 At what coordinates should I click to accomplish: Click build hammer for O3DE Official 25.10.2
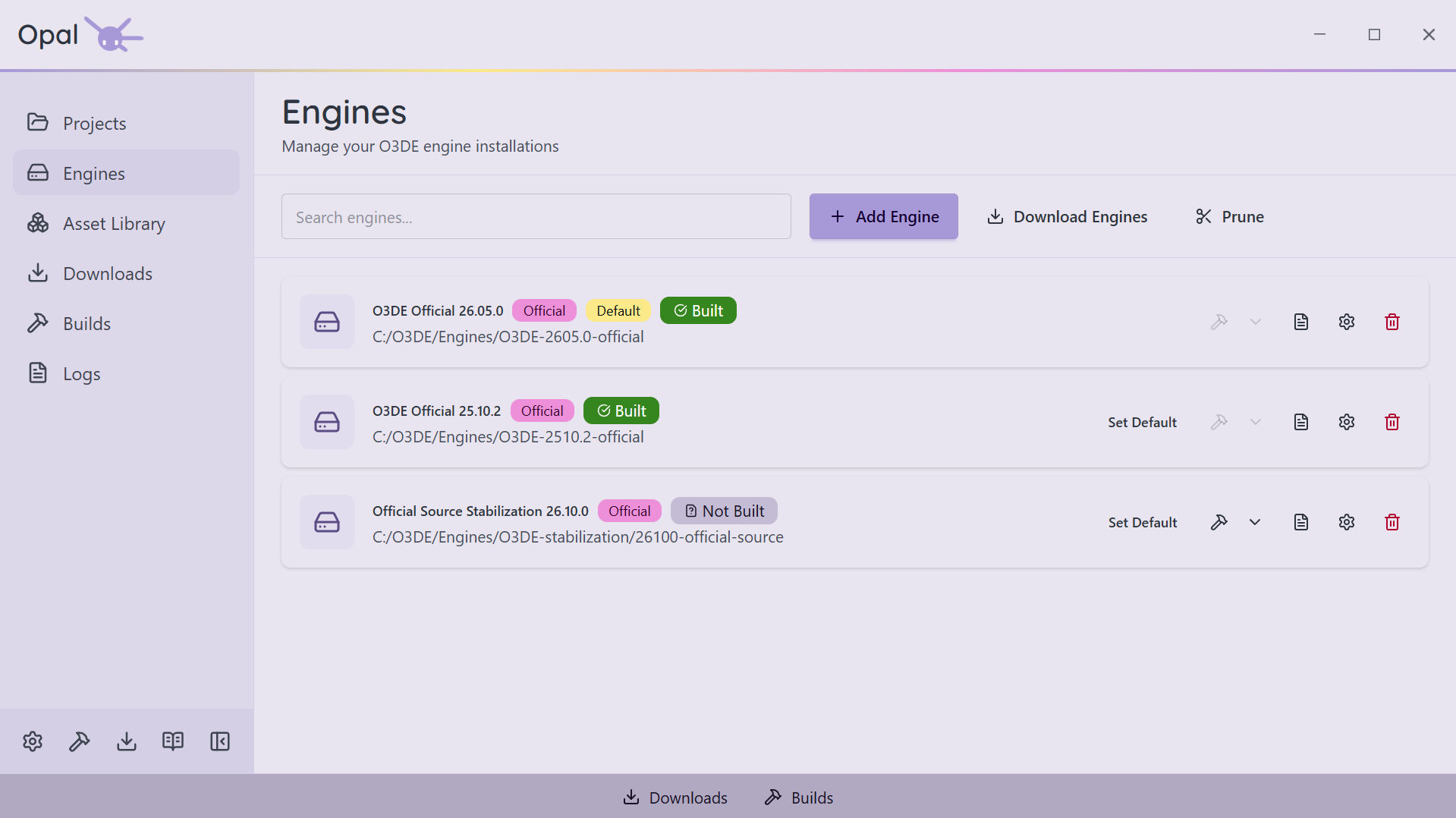[1219, 422]
